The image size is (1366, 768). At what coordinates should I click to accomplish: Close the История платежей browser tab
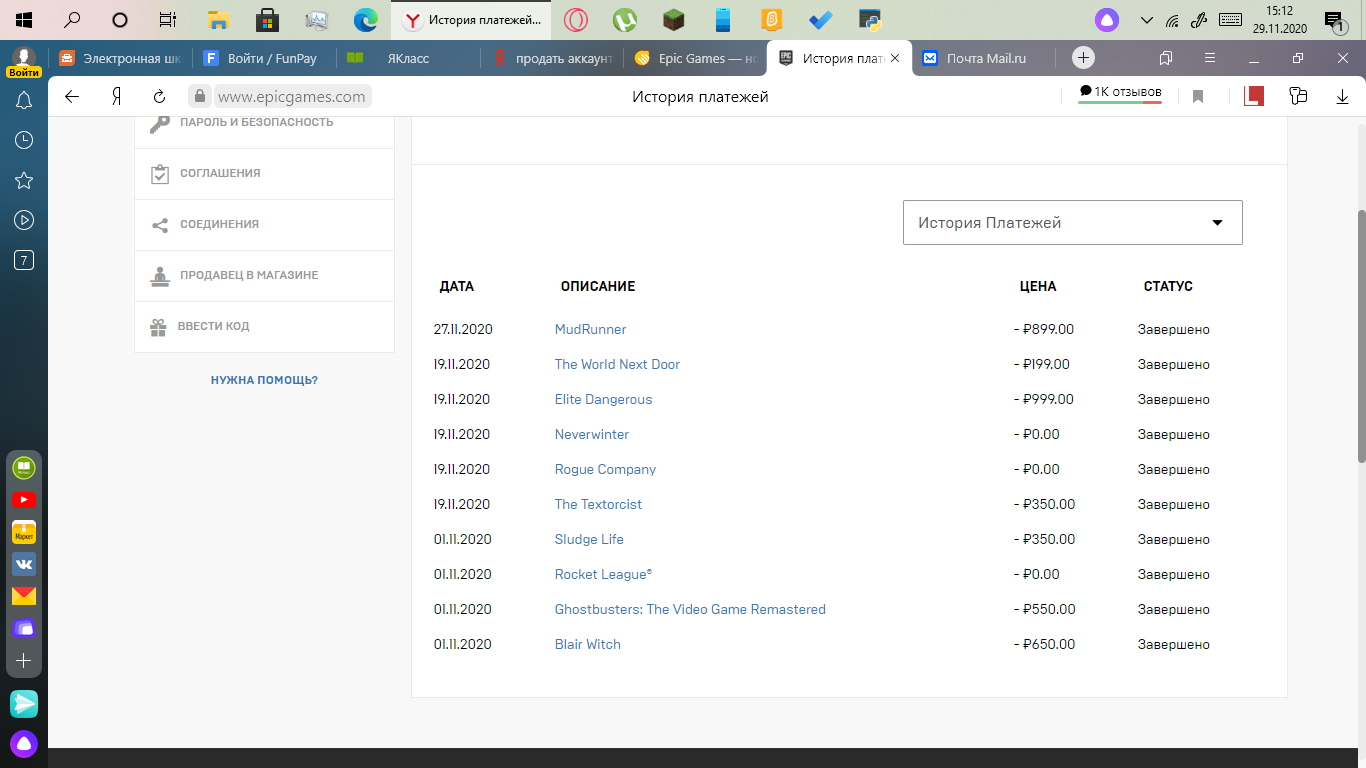tap(895, 58)
